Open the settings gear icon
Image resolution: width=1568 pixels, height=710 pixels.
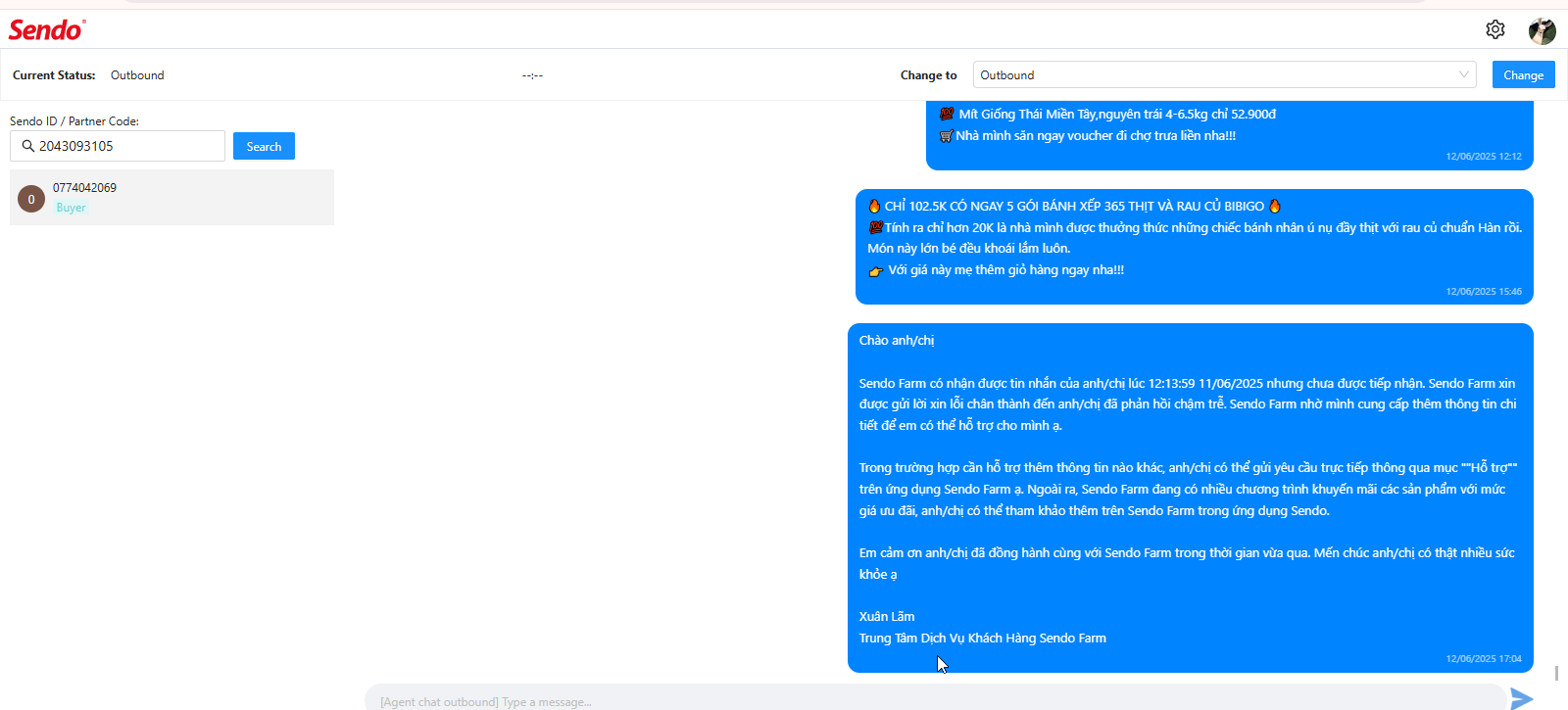coord(1494,29)
